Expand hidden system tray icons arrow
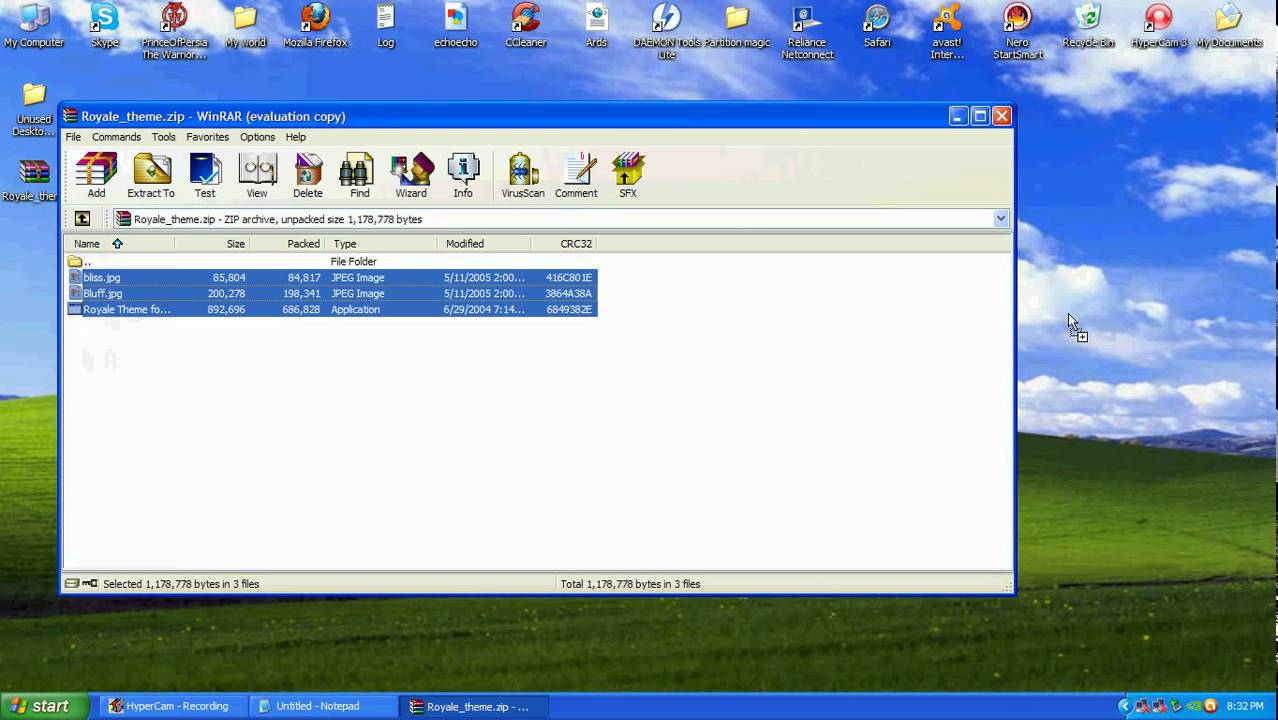Image resolution: width=1278 pixels, height=720 pixels. 1124,706
